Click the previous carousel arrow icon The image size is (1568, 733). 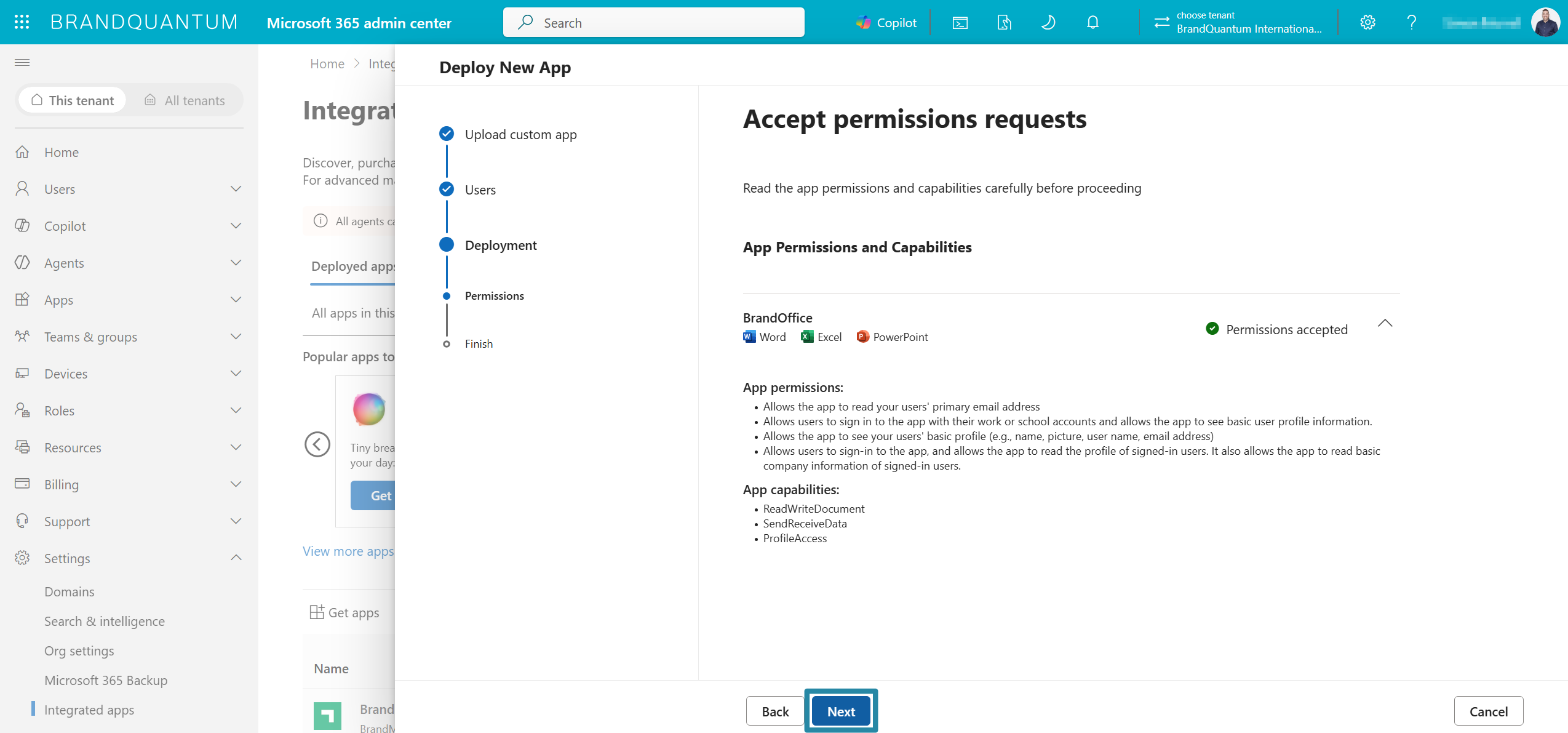(x=317, y=444)
